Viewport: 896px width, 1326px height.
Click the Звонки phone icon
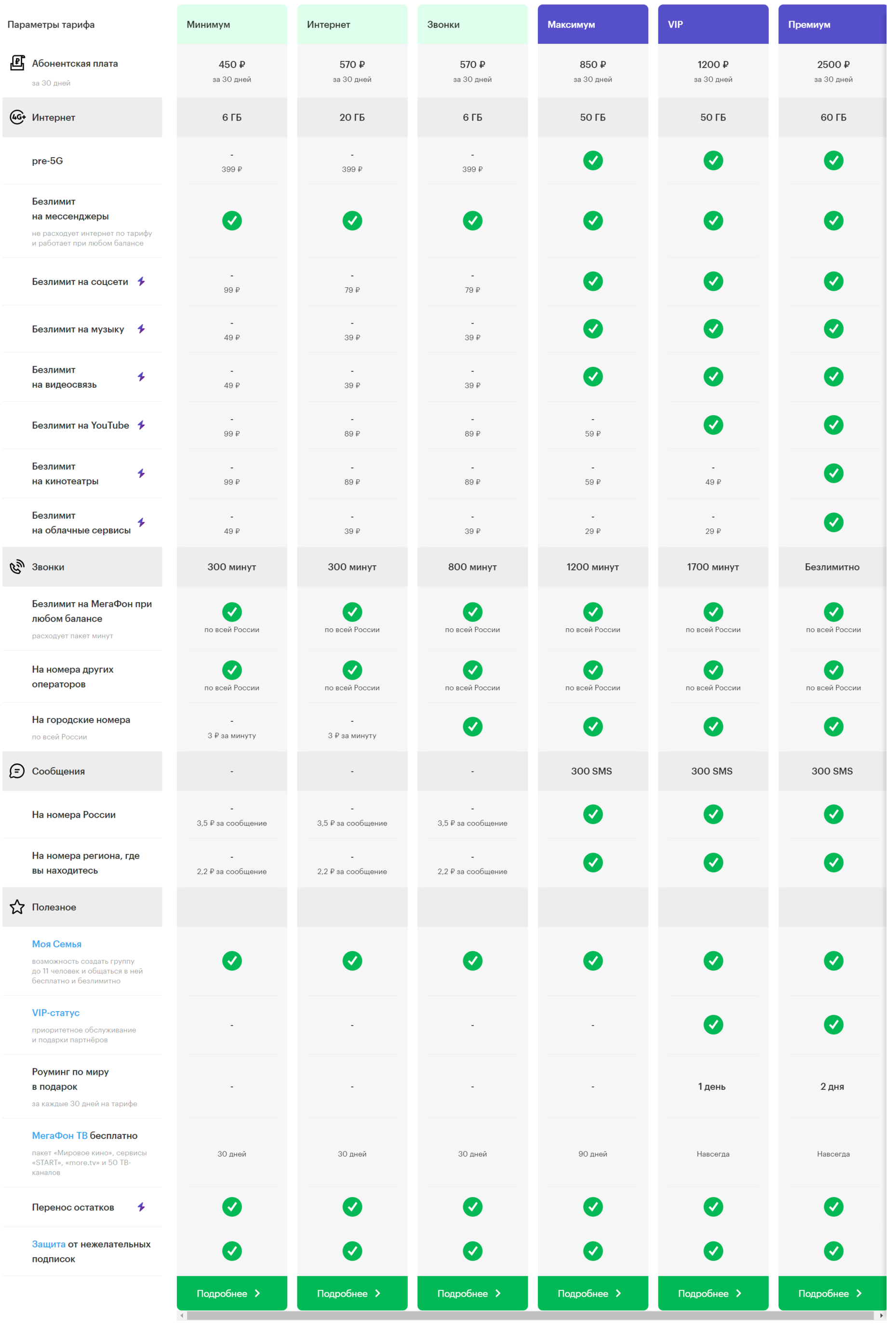click(x=17, y=567)
